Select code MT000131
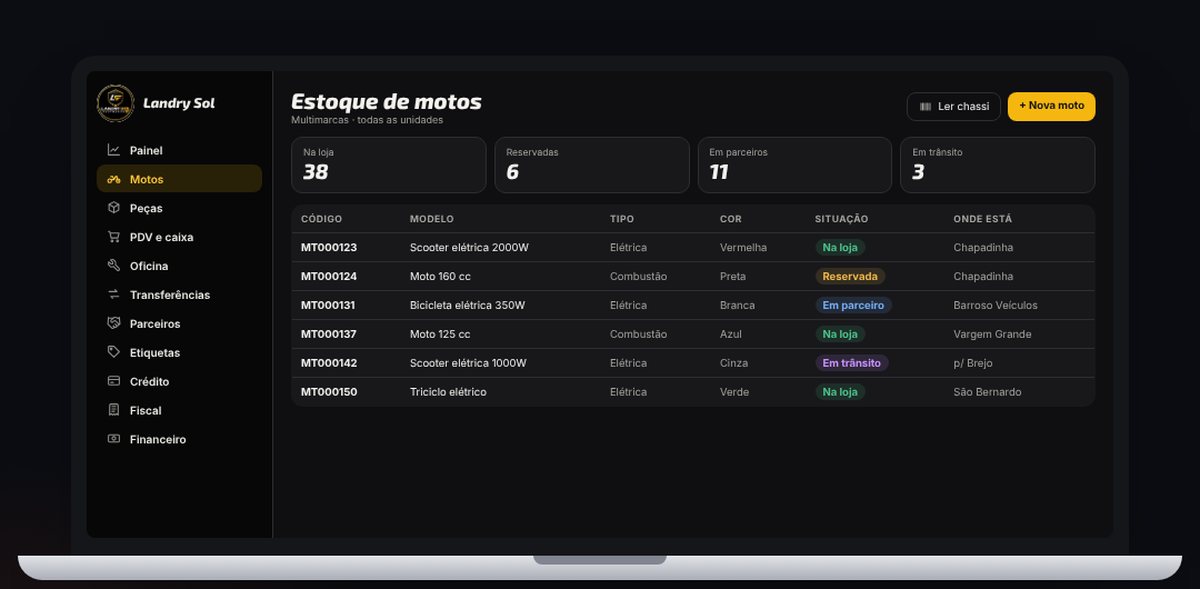The width and height of the screenshot is (1200, 589). click(x=328, y=305)
